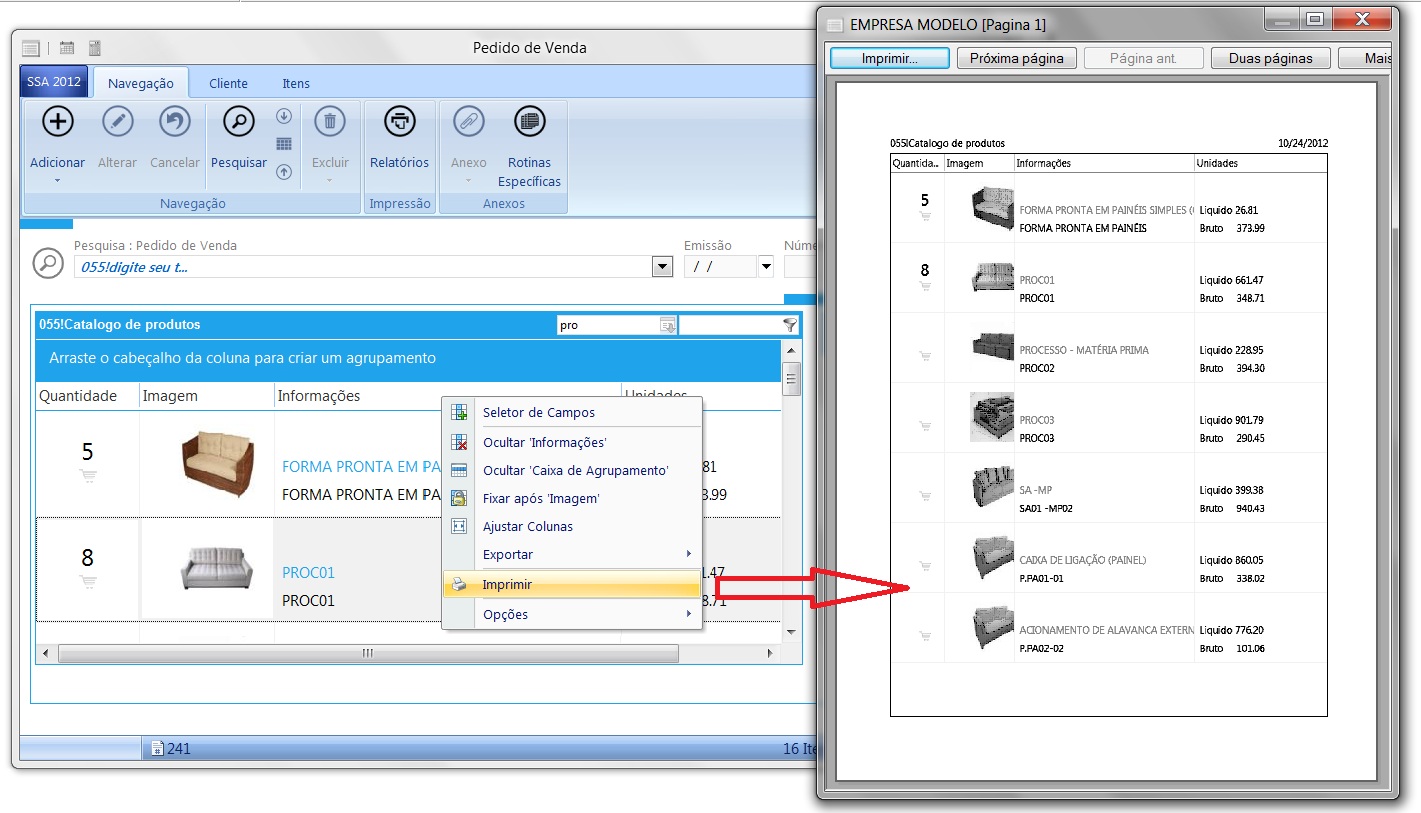Click the Anexo paperclip icon
Image resolution: width=1421 pixels, height=813 pixels.
click(x=468, y=122)
